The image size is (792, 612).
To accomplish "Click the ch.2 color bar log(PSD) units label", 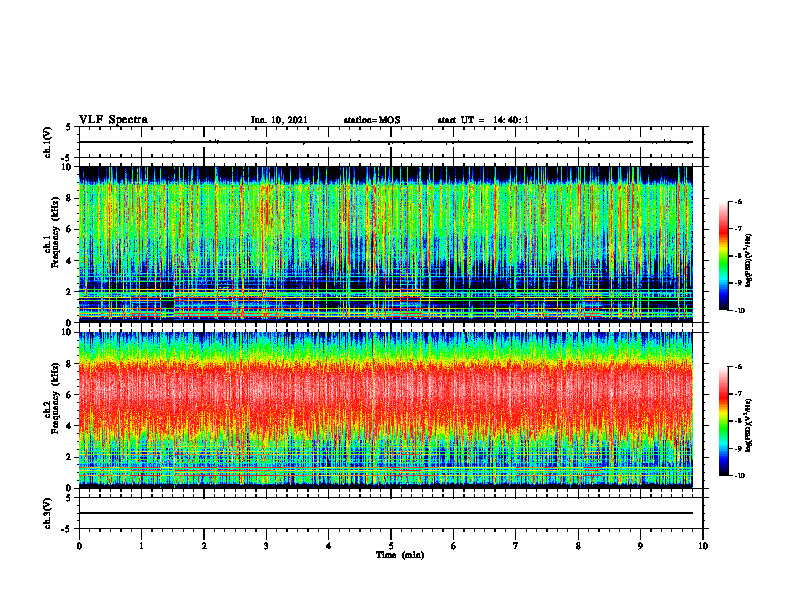I will click(x=749, y=426).
